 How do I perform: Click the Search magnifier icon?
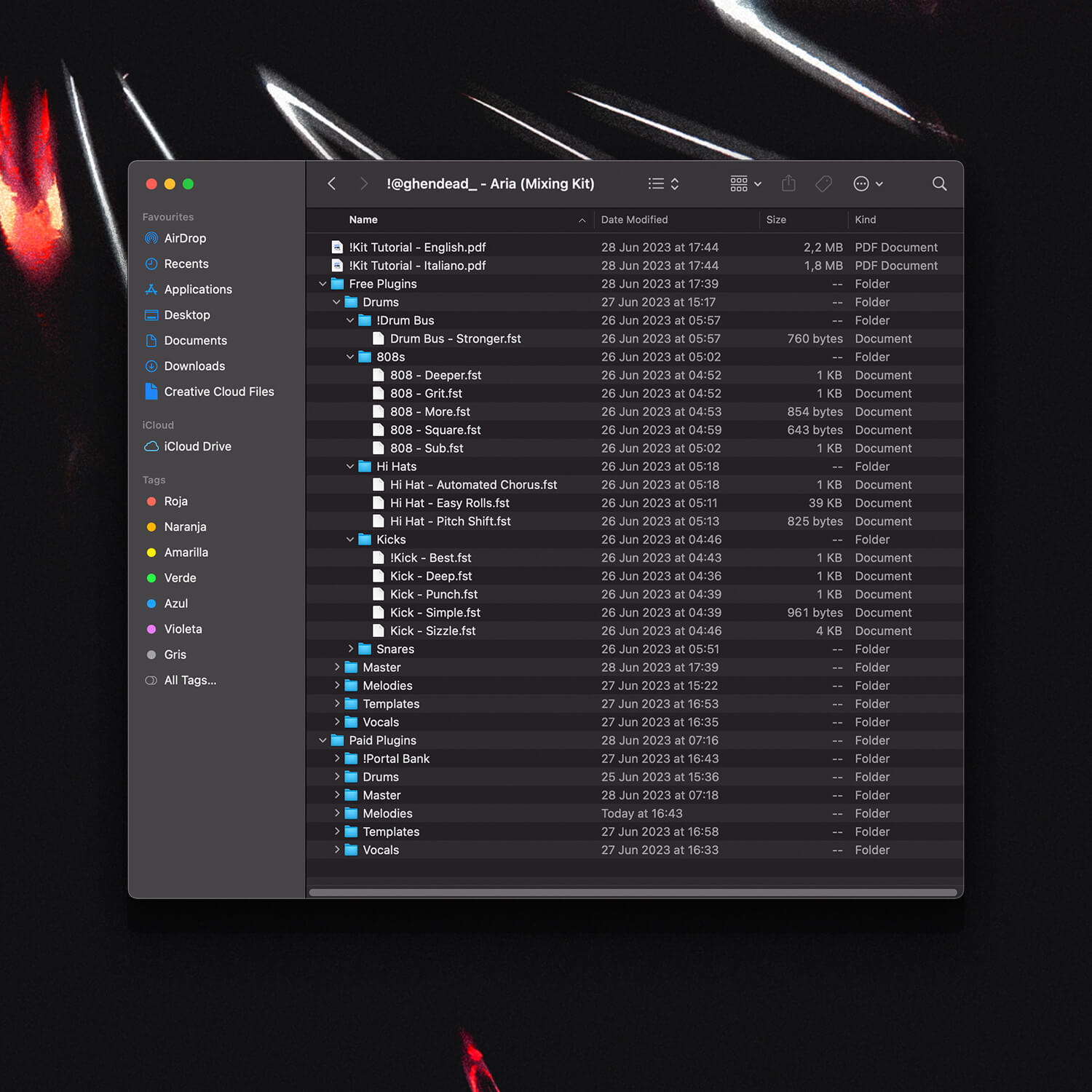pyautogui.click(x=940, y=184)
